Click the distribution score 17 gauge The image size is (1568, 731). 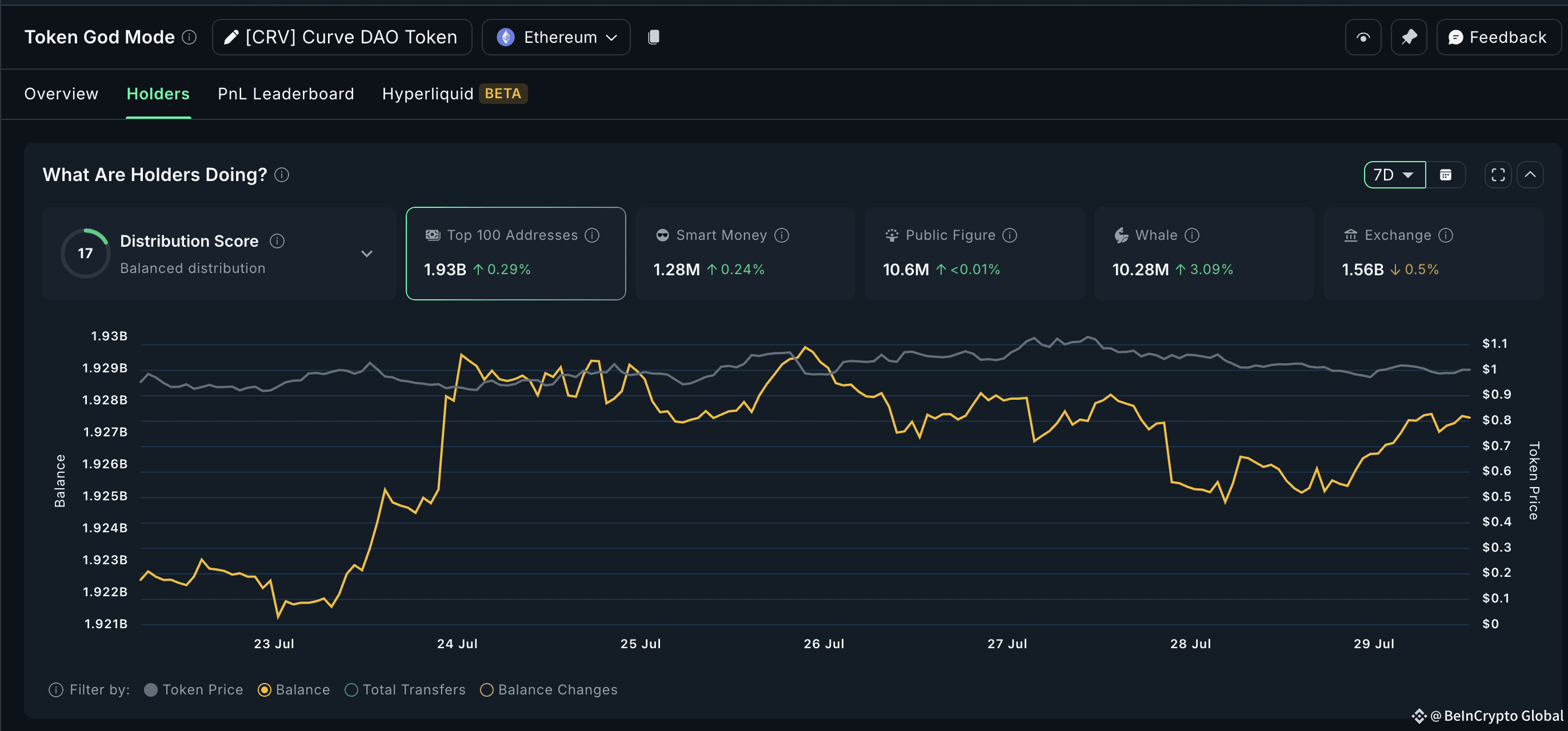tap(85, 254)
